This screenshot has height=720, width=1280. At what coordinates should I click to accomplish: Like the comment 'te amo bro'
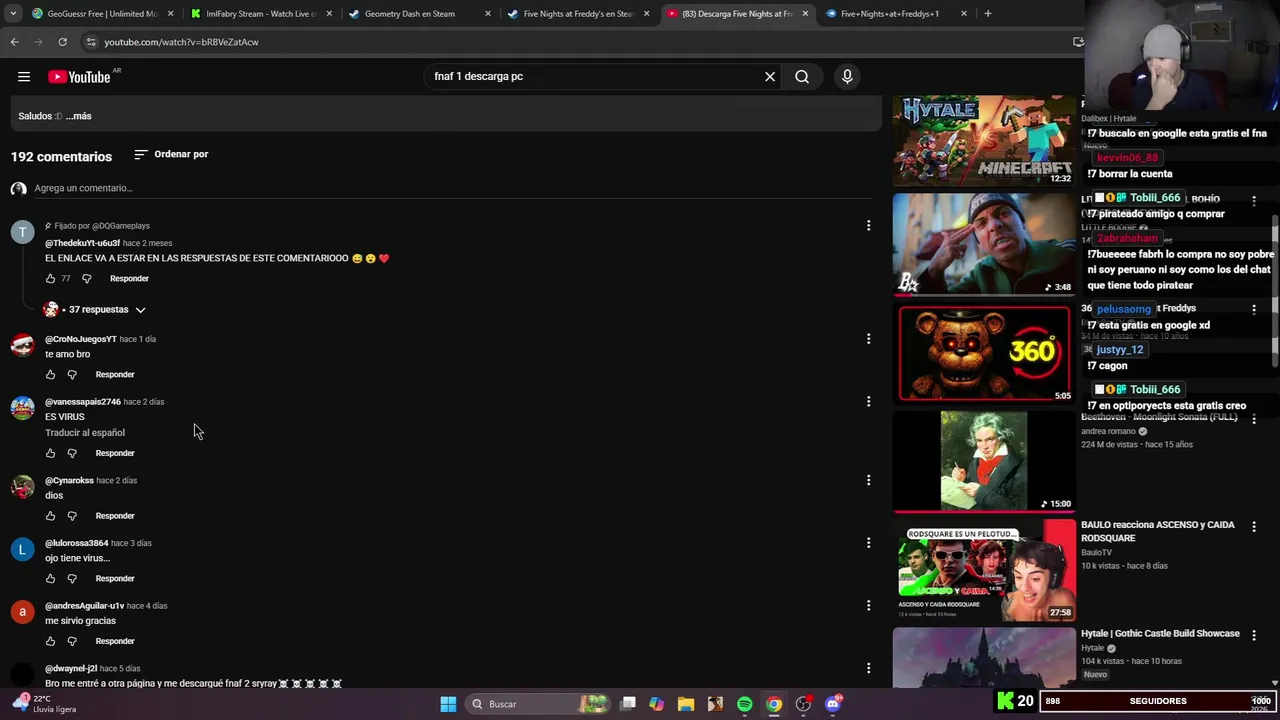(50, 375)
